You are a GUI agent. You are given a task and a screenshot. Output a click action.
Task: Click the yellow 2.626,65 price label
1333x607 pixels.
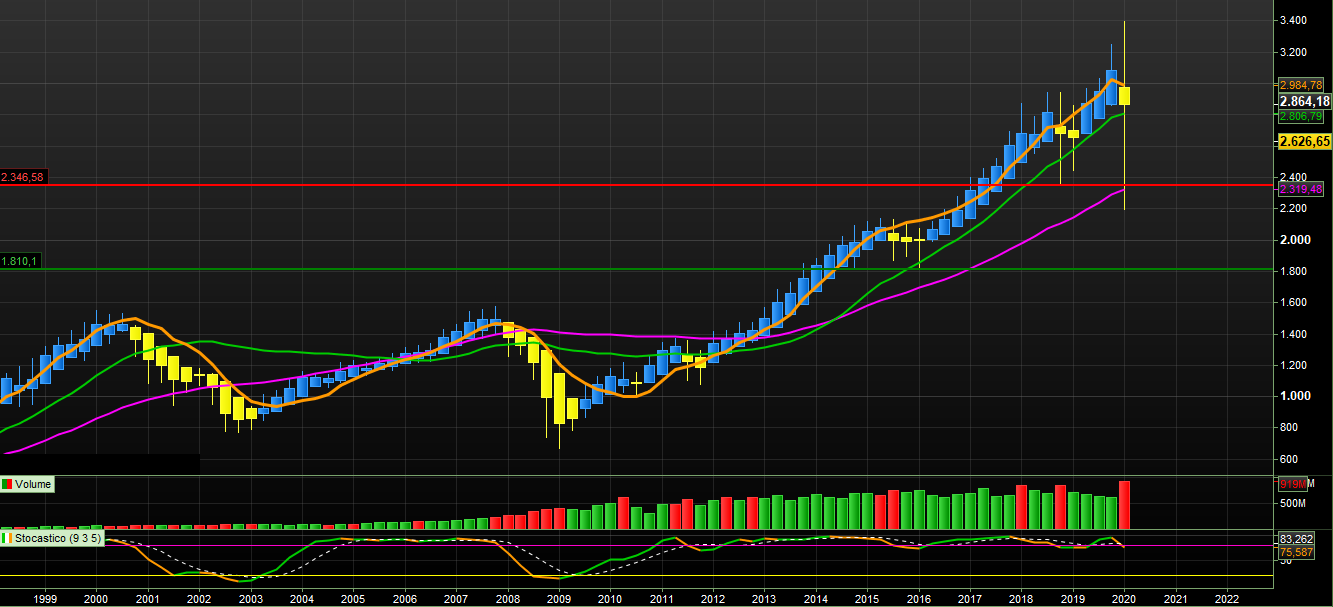point(1305,139)
